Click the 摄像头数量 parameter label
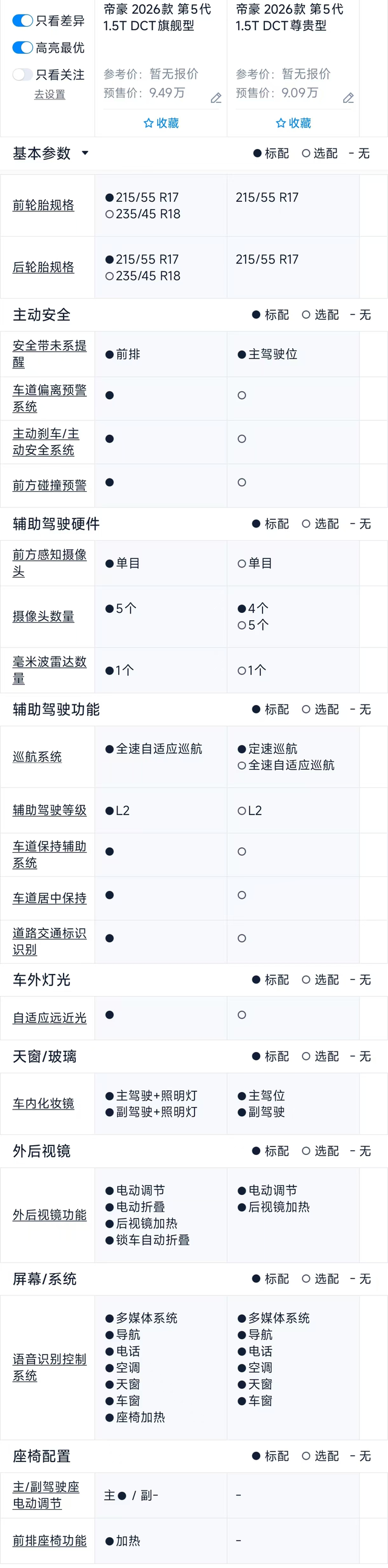The image size is (388, 1568). (x=43, y=616)
